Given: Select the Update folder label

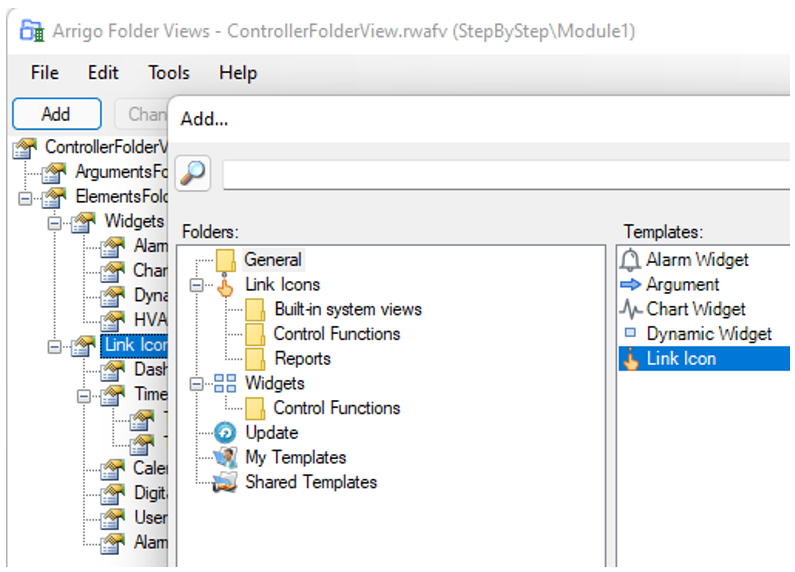Looking at the screenshot, I should coord(272,433).
